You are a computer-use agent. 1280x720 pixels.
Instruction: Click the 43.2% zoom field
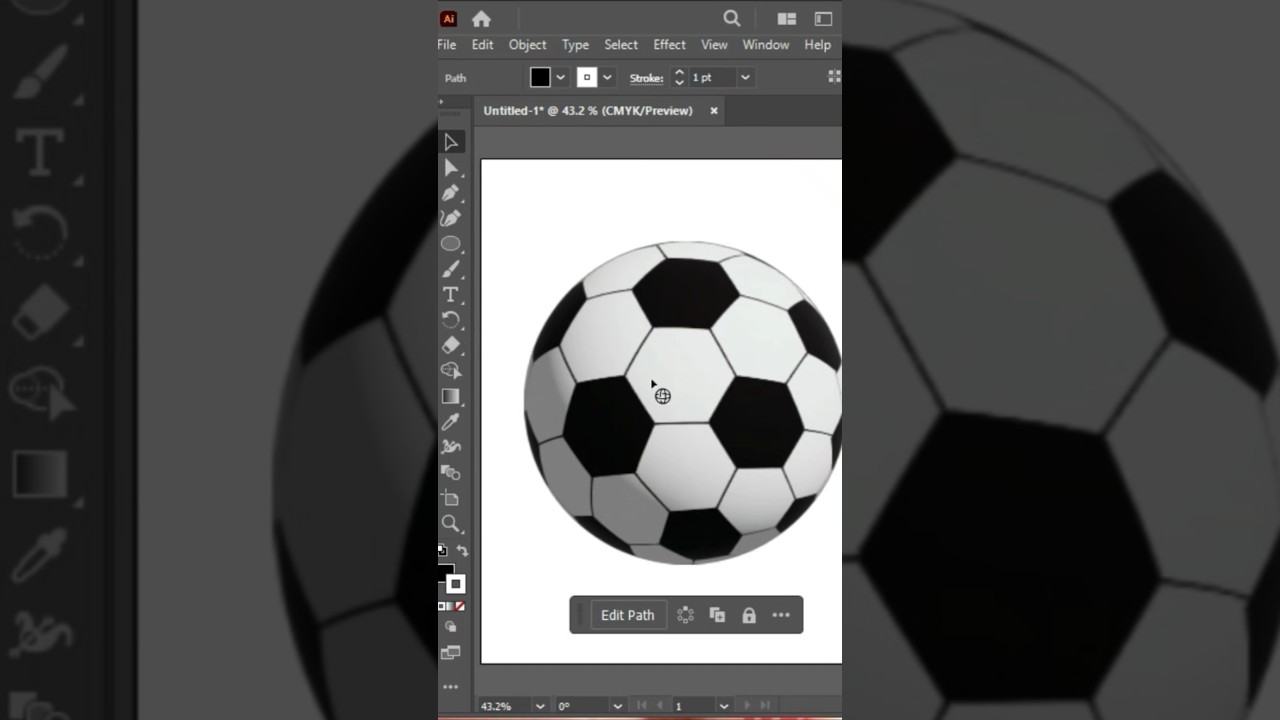click(x=504, y=706)
